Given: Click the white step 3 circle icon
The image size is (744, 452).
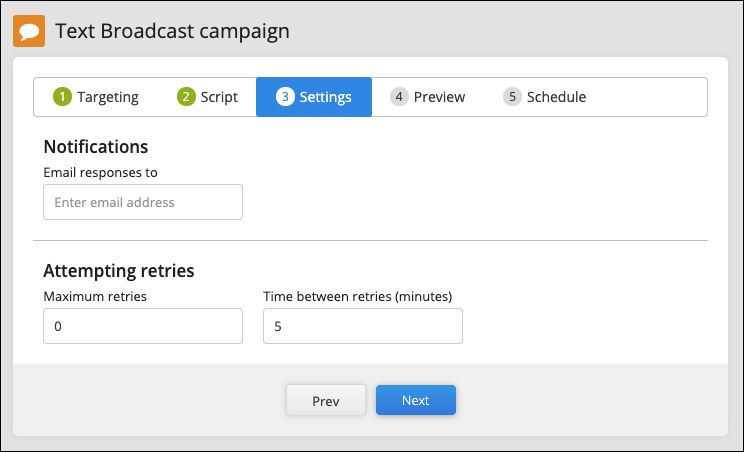Looking at the screenshot, I should [x=285, y=97].
